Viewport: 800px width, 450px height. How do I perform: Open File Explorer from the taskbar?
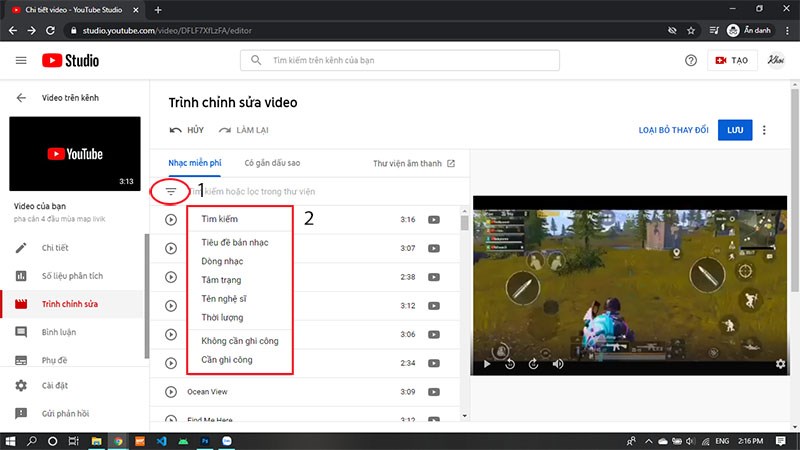tap(96, 441)
